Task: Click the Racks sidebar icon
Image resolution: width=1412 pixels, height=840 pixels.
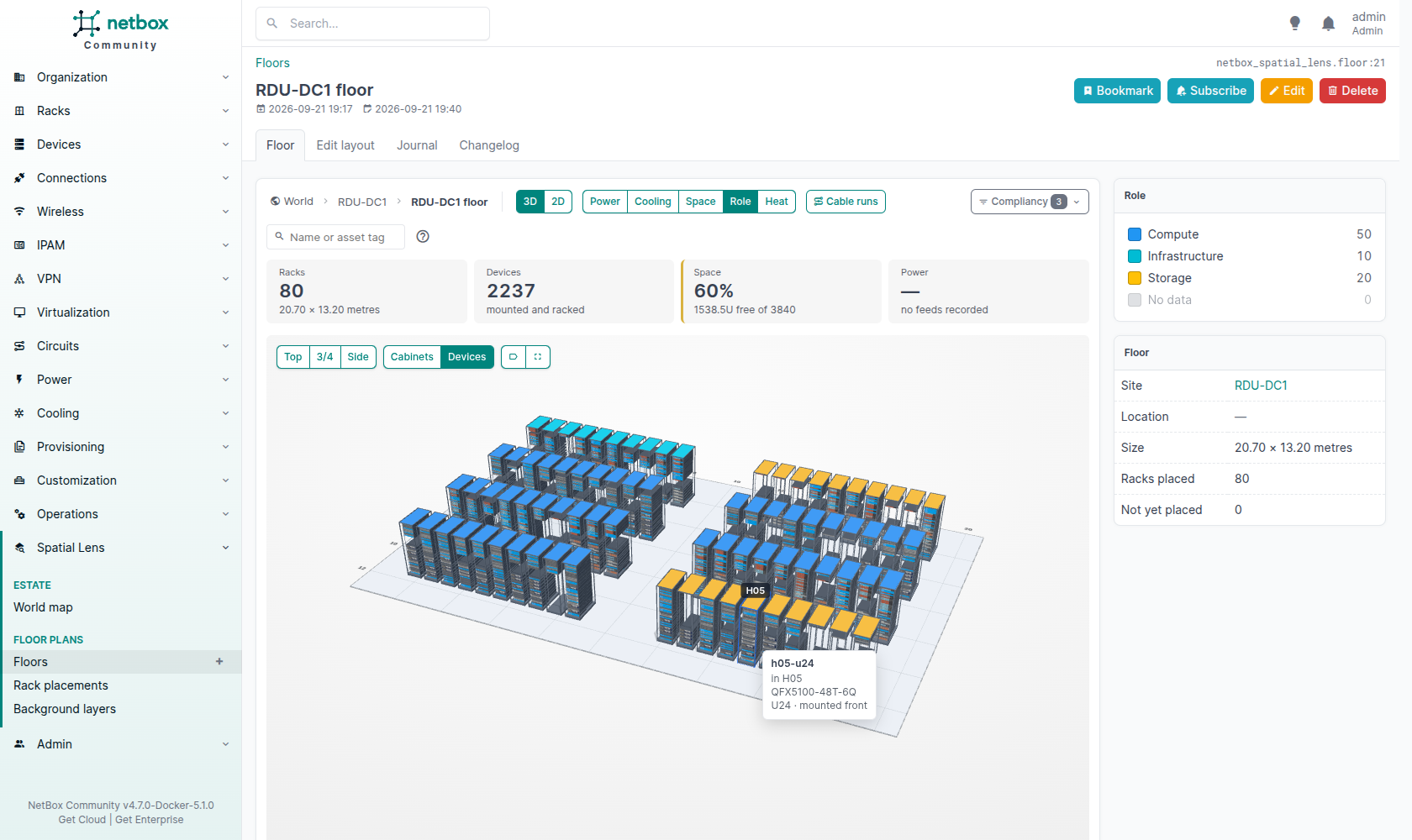Action: click(x=19, y=111)
